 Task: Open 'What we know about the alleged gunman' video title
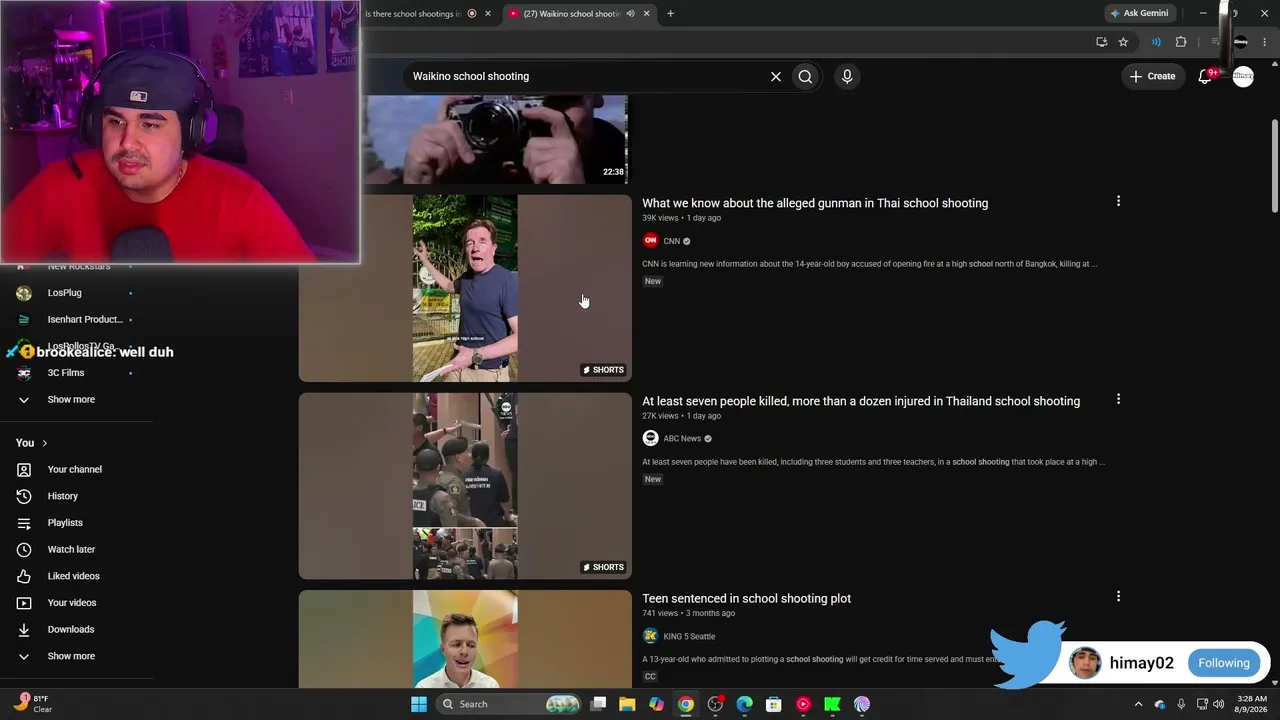coord(815,203)
